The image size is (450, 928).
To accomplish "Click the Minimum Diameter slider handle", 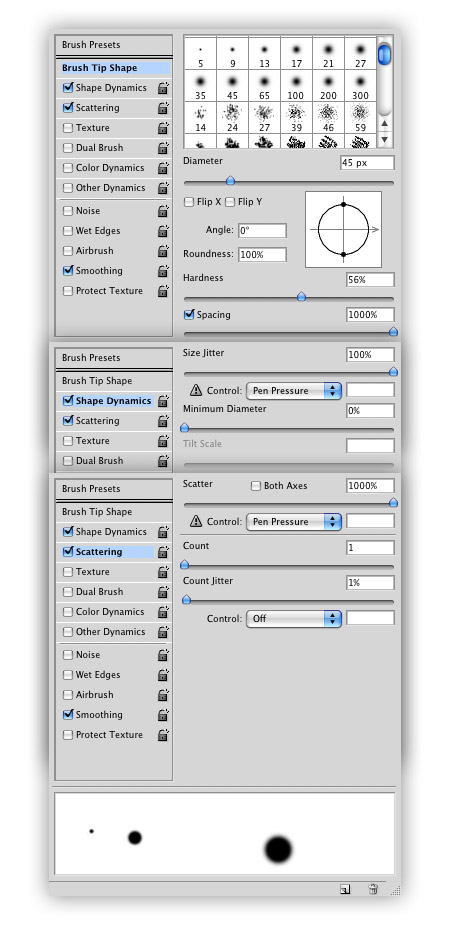I will tap(184, 427).
